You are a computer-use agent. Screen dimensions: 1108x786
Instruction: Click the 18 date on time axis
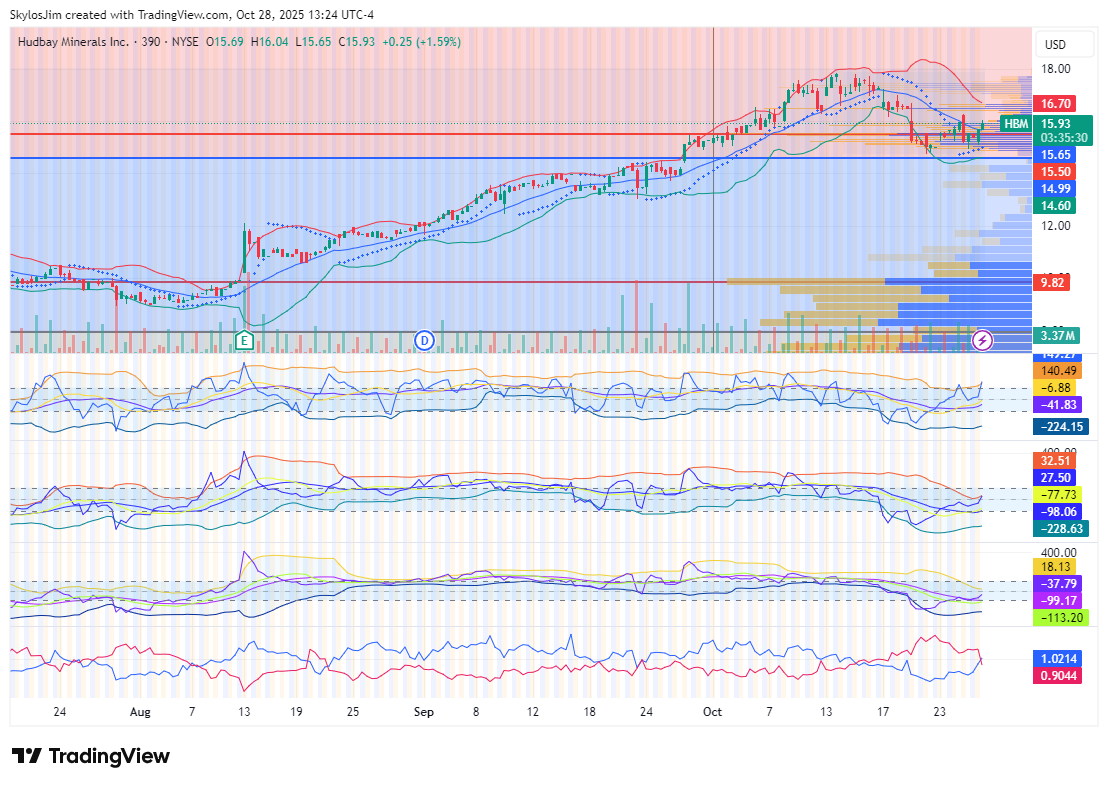coord(589,712)
